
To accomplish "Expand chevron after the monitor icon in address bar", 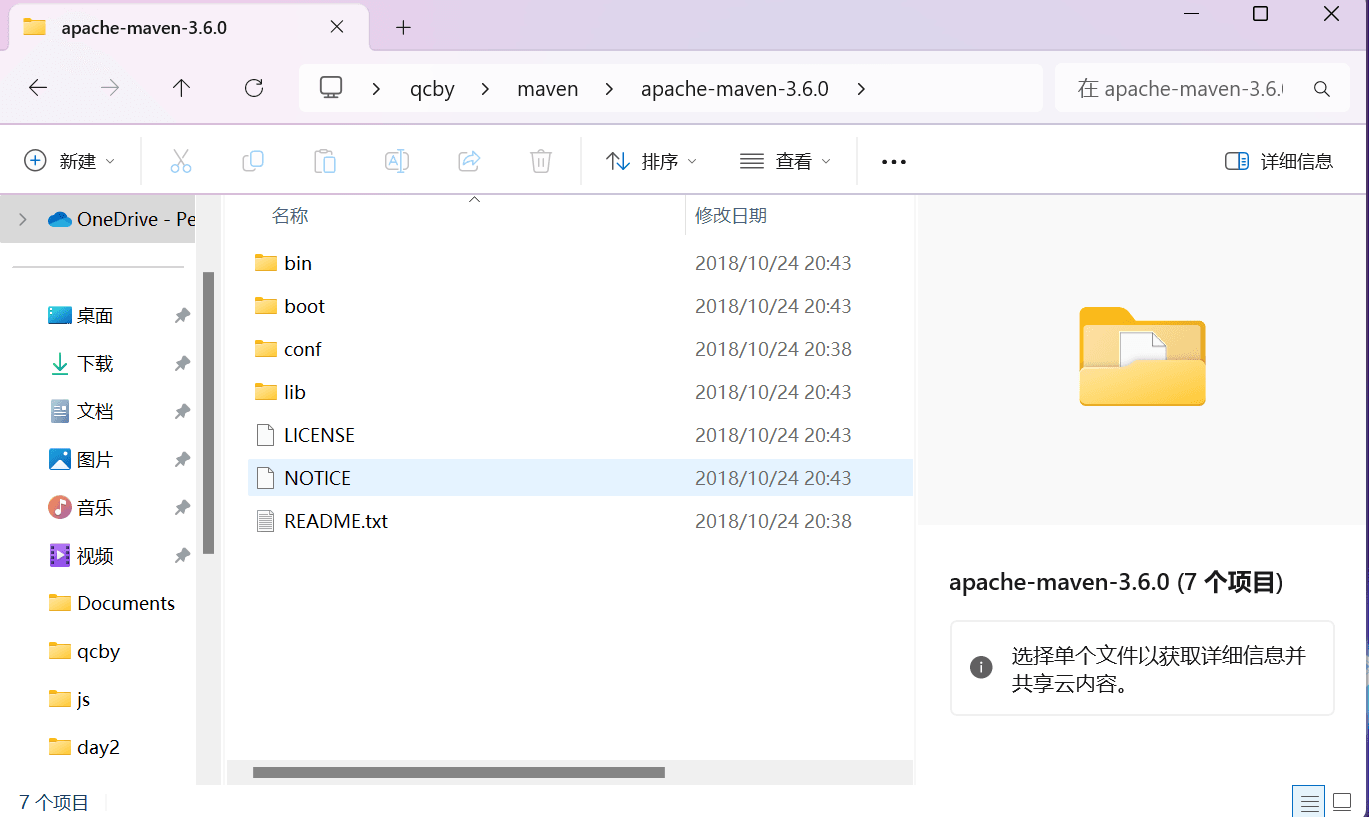I will 377,89.
